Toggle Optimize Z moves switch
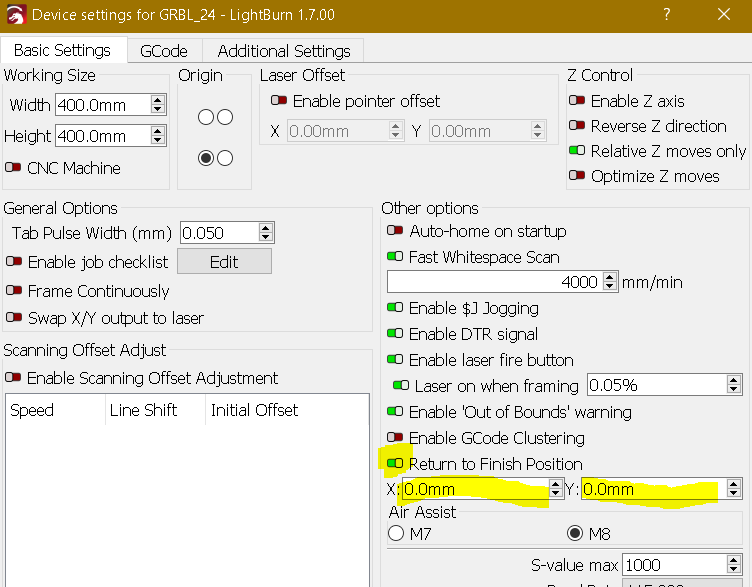The image size is (752, 587). (x=577, y=175)
